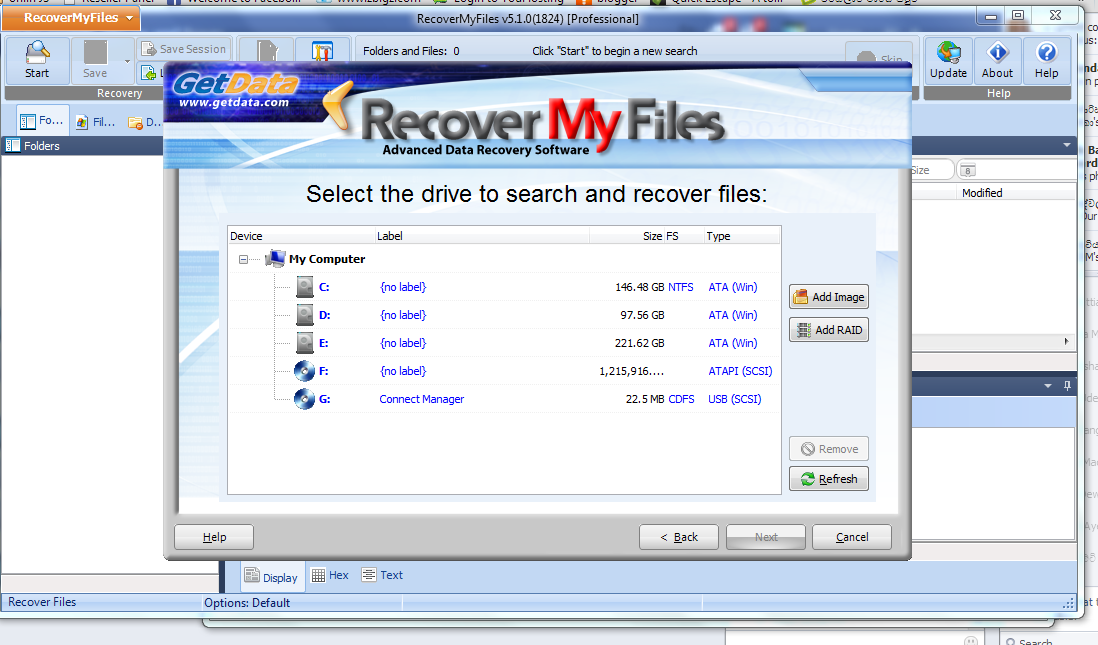The width and height of the screenshot is (1098, 645).
Task: Click the Back button
Action: pyautogui.click(x=678, y=537)
